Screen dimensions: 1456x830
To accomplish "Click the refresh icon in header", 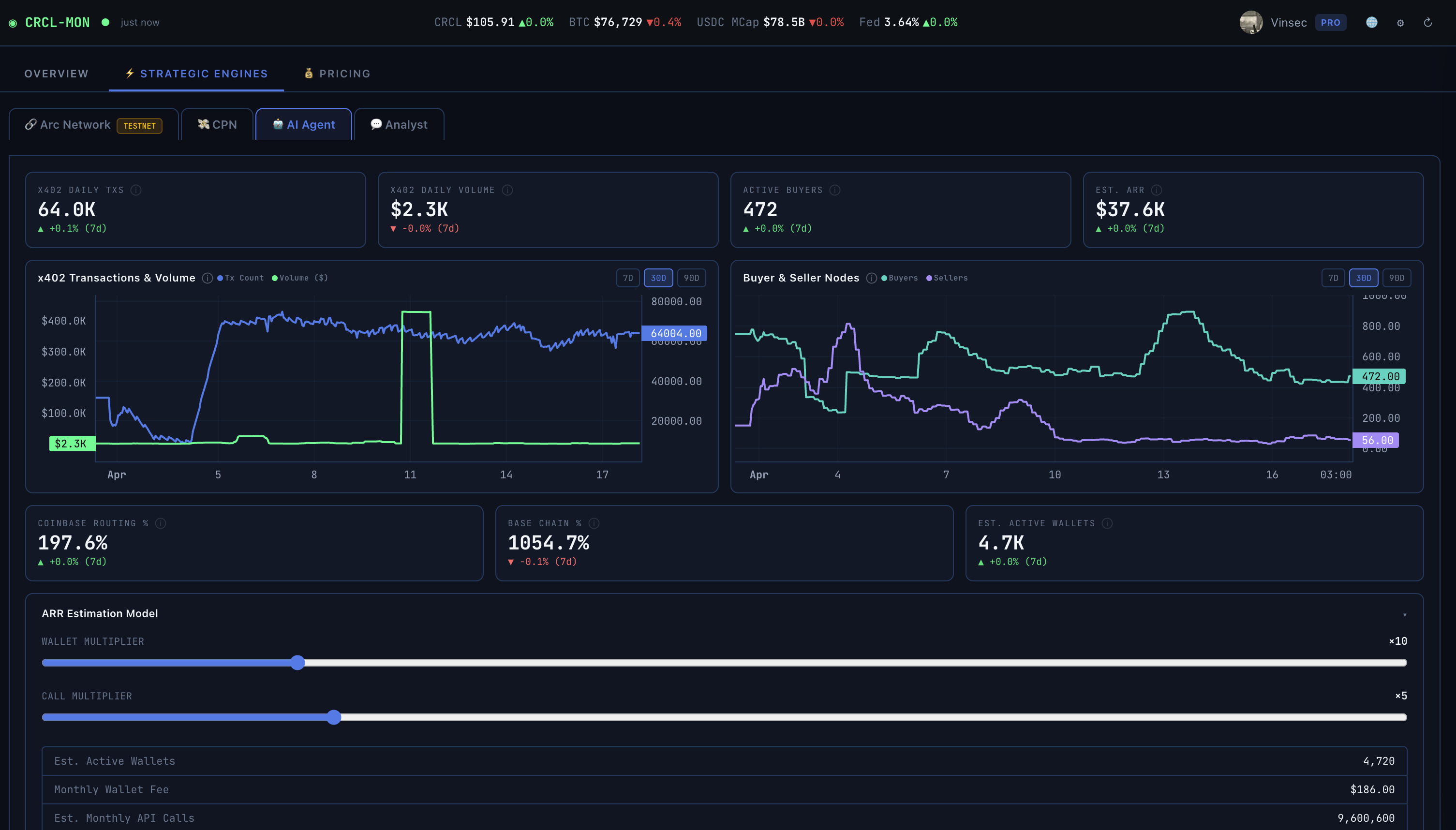I will (1428, 22).
